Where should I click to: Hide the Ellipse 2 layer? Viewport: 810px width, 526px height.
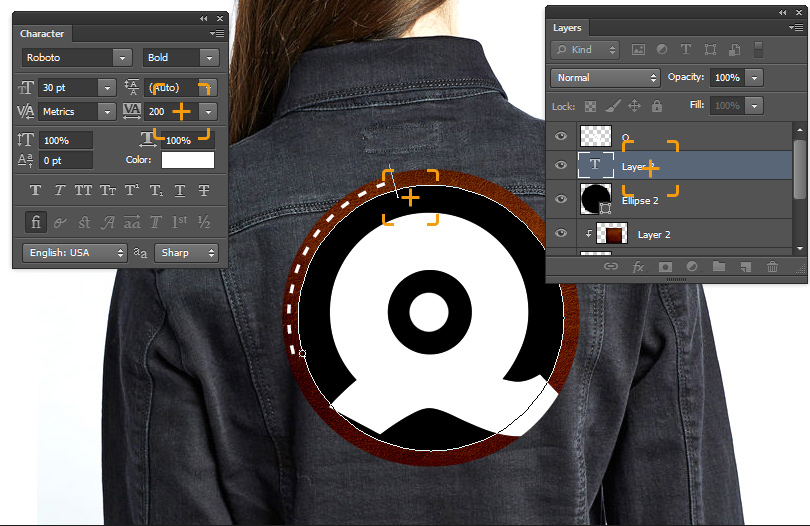click(561, 199)
